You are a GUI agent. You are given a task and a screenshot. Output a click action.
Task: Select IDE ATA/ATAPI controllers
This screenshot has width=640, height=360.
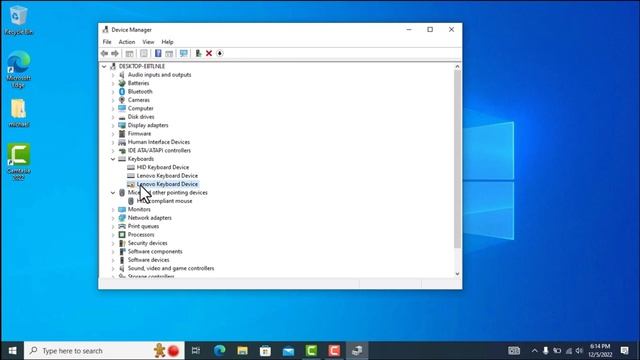[x=159, y=150]
